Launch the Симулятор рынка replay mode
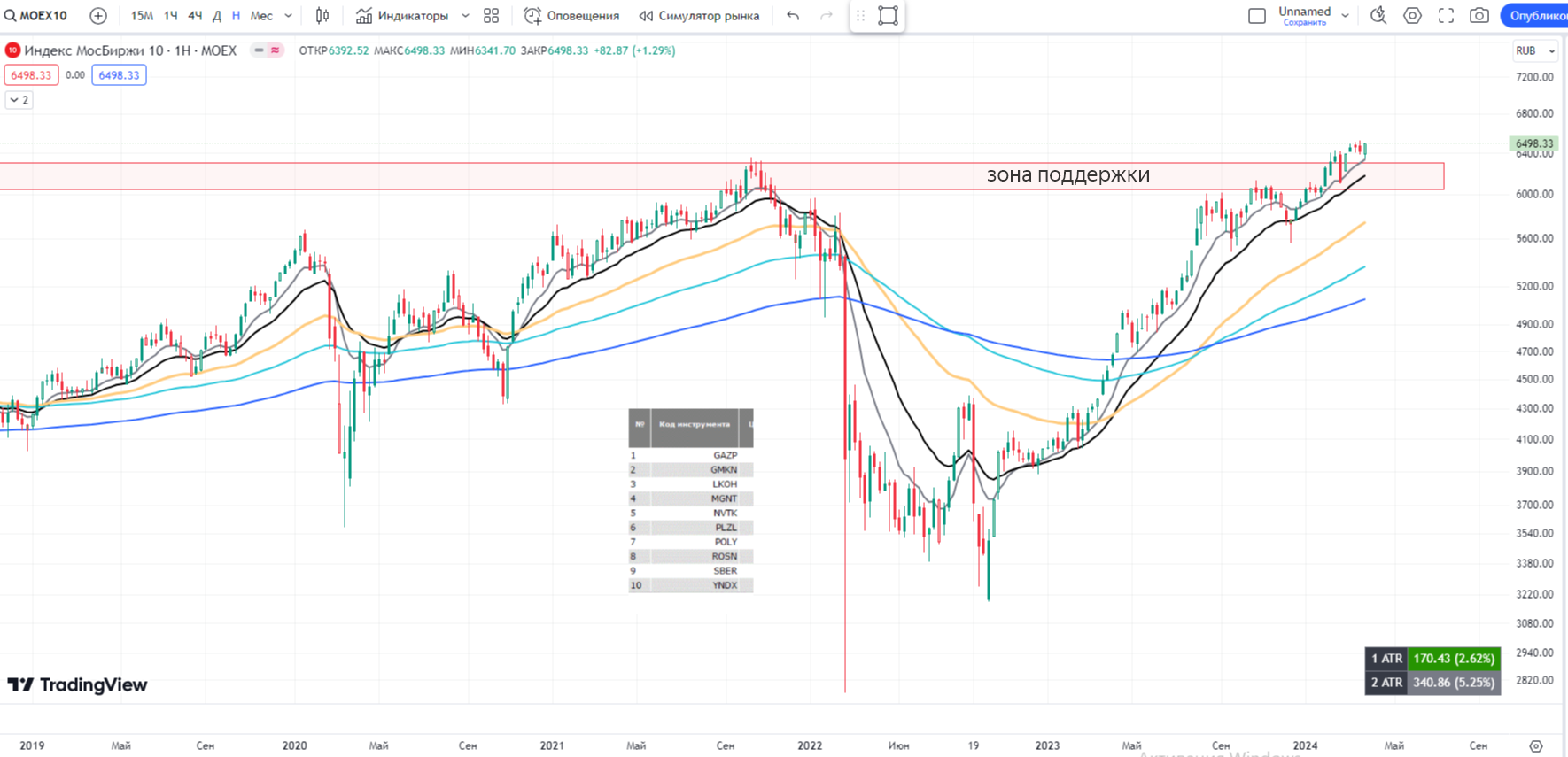This screenshot has width=1568, height=757. tap(699, 16)
